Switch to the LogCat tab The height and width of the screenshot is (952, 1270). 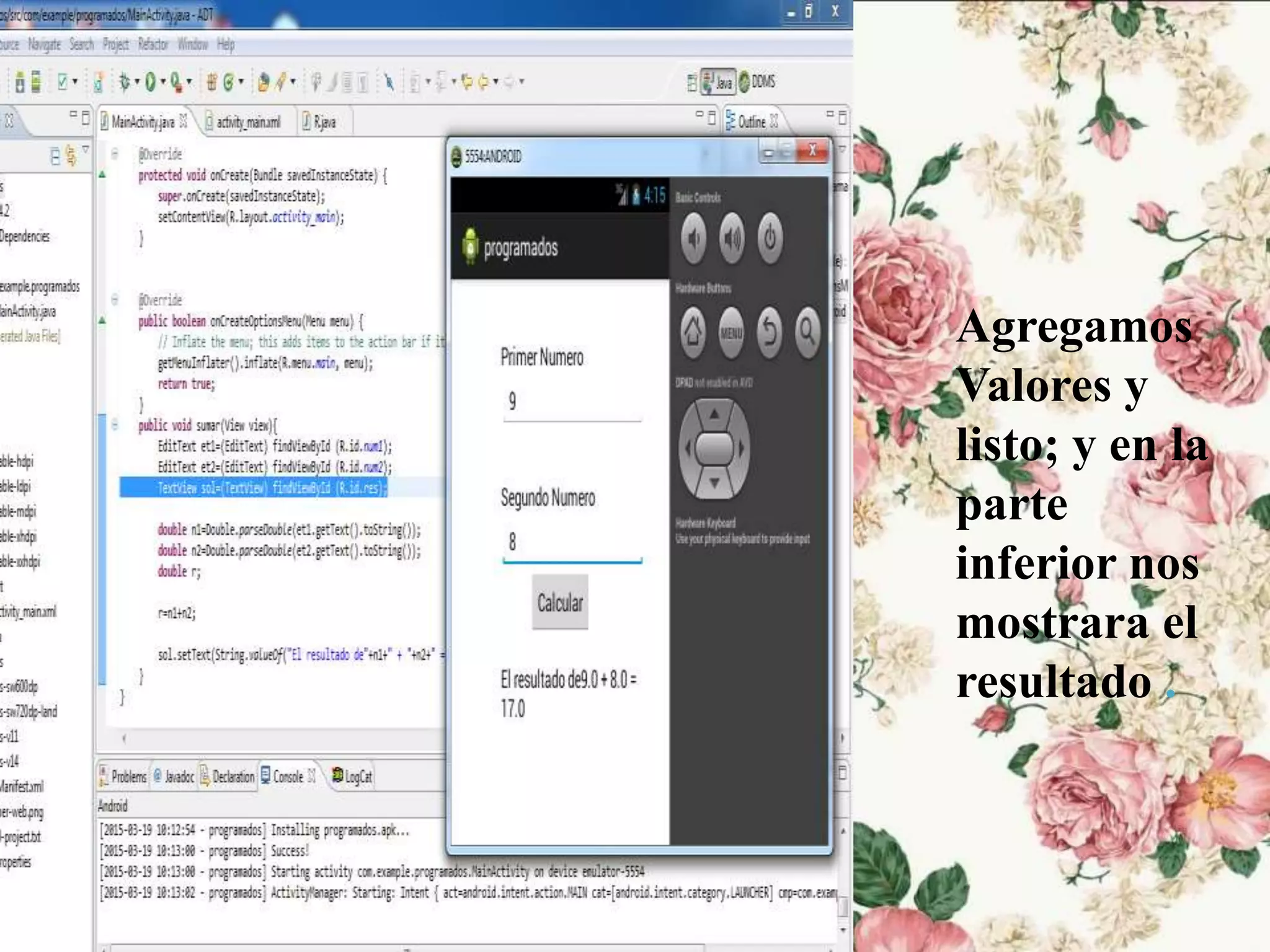point(353,777)
